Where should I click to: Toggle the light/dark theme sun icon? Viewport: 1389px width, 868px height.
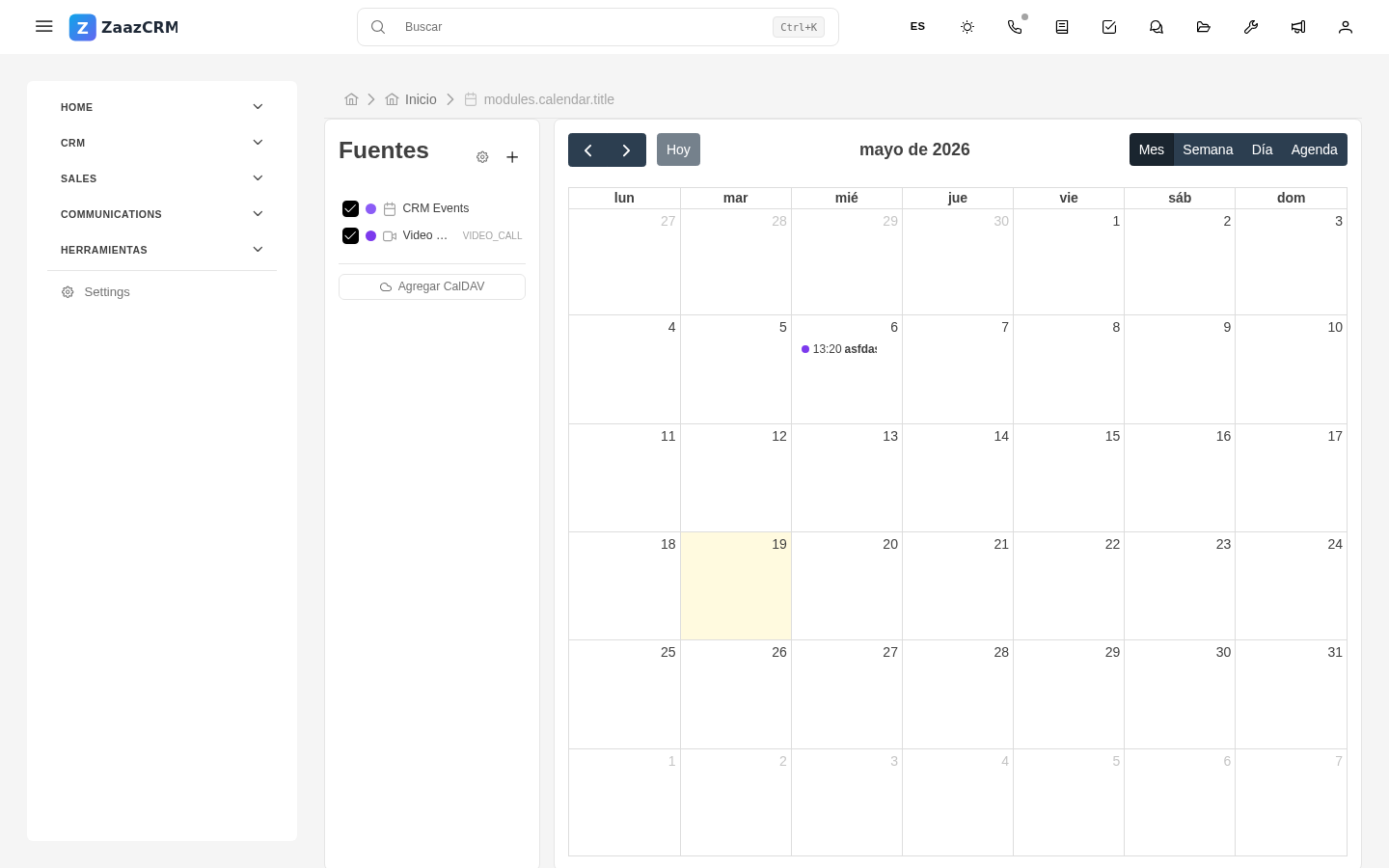tap(967, 27)
